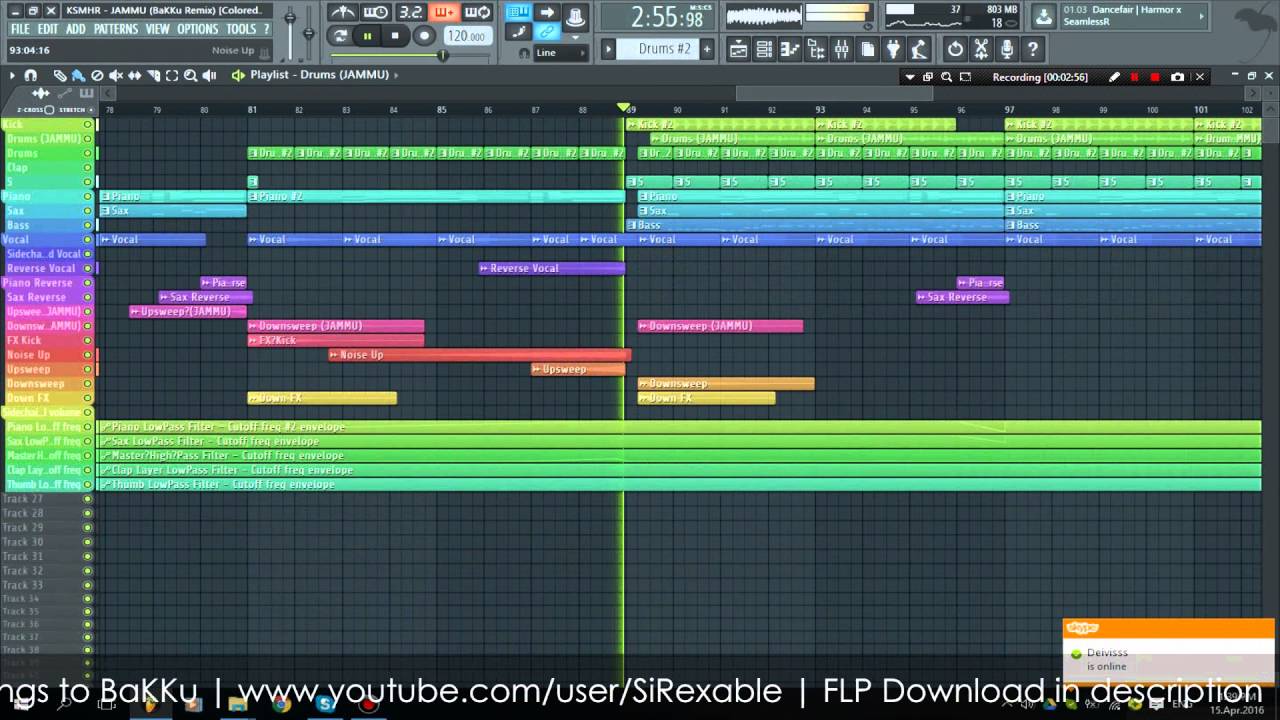Mute the Reverse Vocal track

[x=88, y=268]
